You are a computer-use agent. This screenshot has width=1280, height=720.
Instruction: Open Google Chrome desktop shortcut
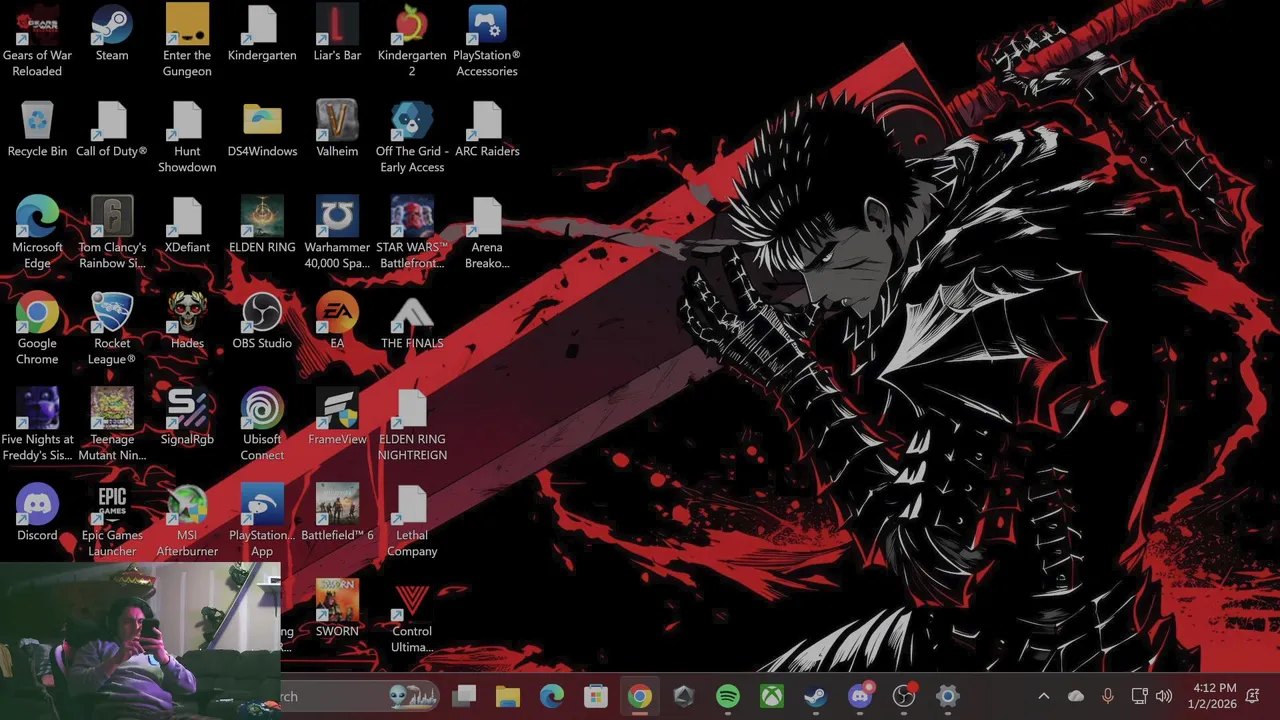tap(37, 329)
